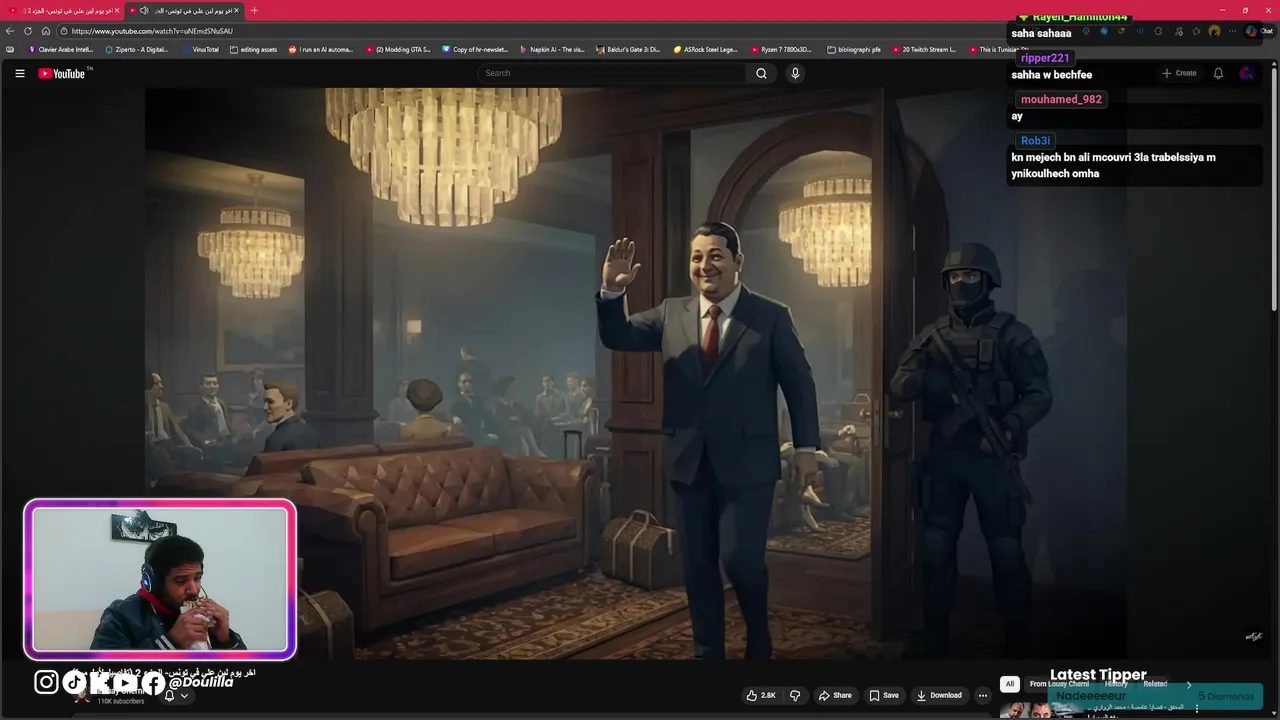Open the three-dot menu of related video
Viewport: 1280px width, 720px height.
tap(1196, 708)
